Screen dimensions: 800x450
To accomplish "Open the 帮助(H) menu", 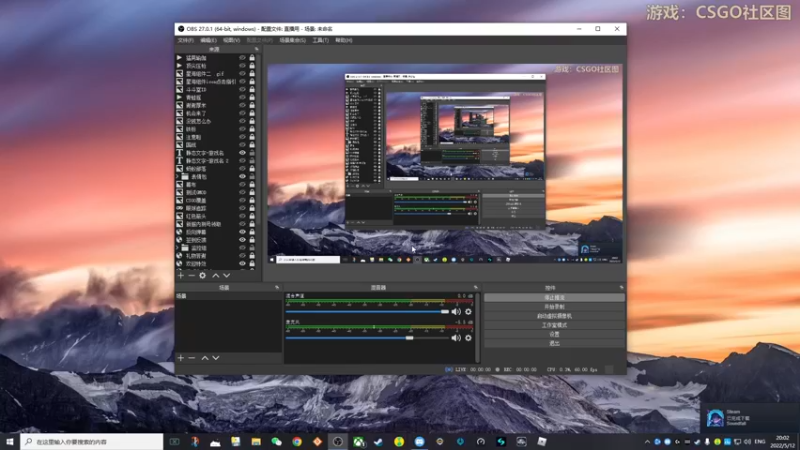I will pyautogui.click(x=343, y=40).
